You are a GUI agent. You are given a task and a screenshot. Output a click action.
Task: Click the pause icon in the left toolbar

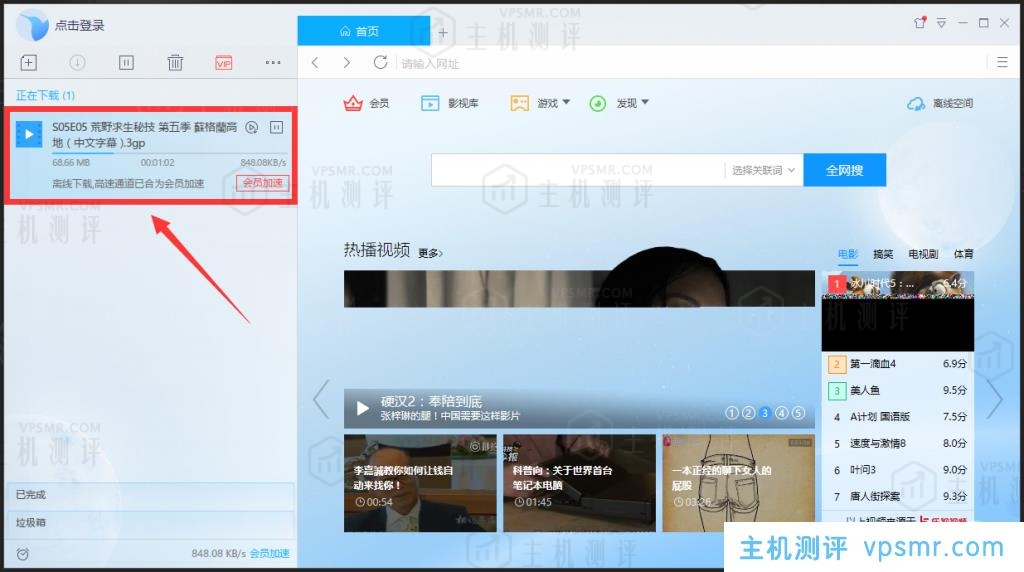(126, 63)
